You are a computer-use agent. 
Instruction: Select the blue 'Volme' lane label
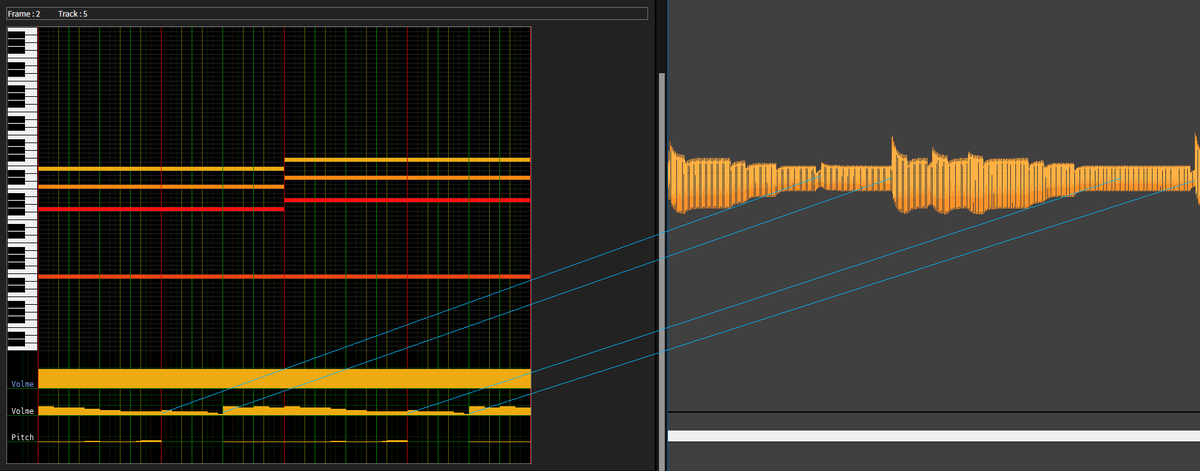[x=22, y=384]
